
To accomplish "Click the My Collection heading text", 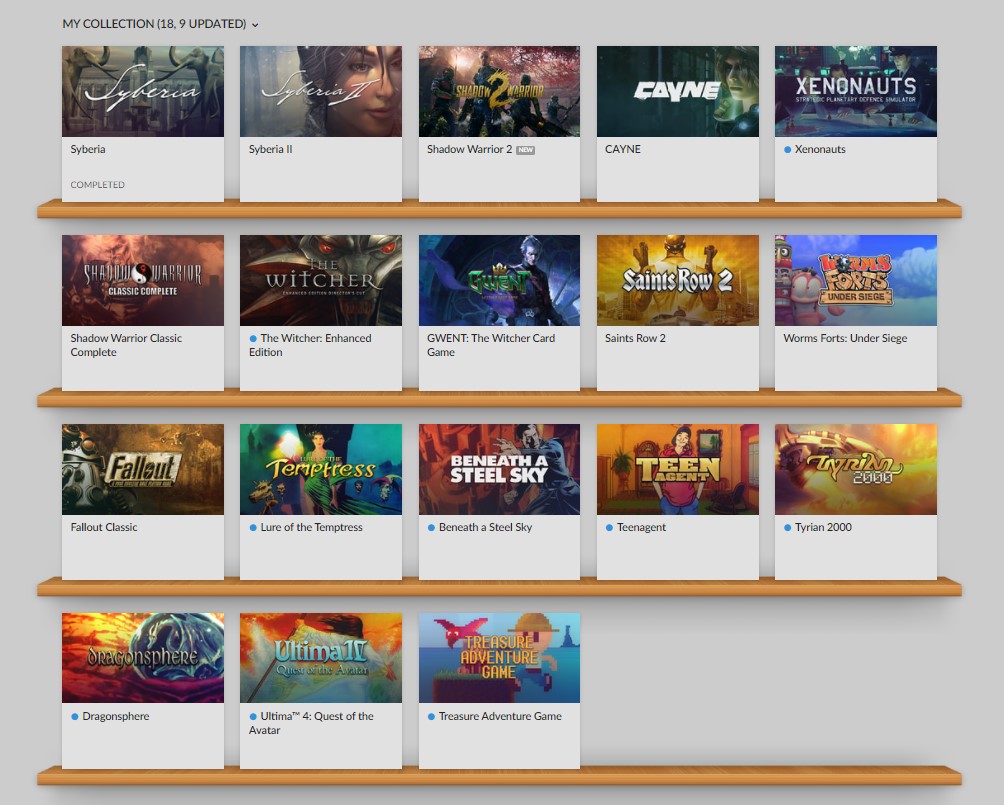I will tap(154, 24).
